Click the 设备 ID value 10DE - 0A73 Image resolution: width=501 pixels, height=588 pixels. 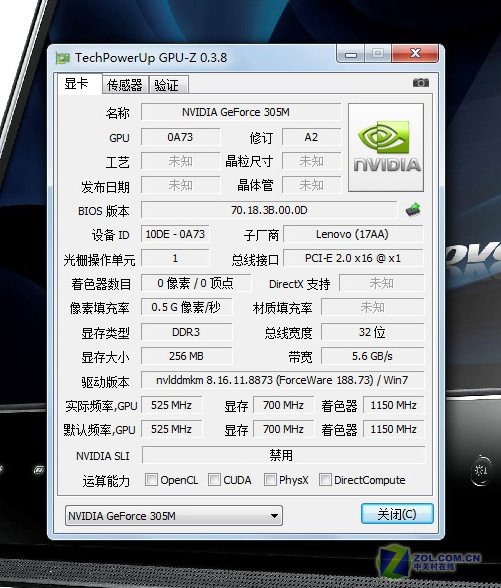point(175,234)
